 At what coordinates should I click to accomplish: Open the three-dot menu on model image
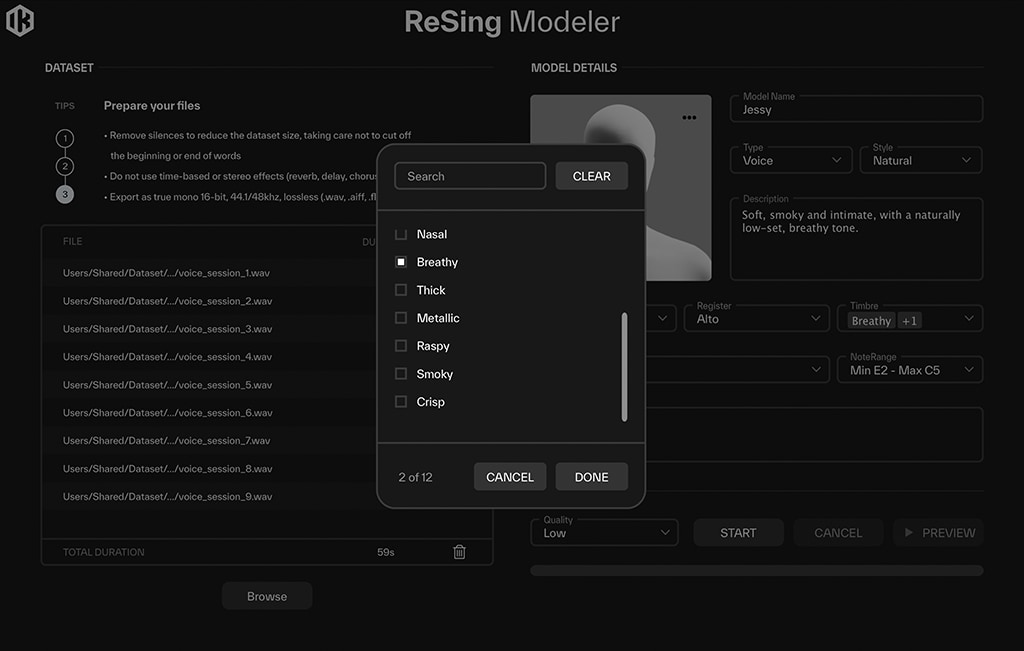pyautogui.click(x=689, y=118)
